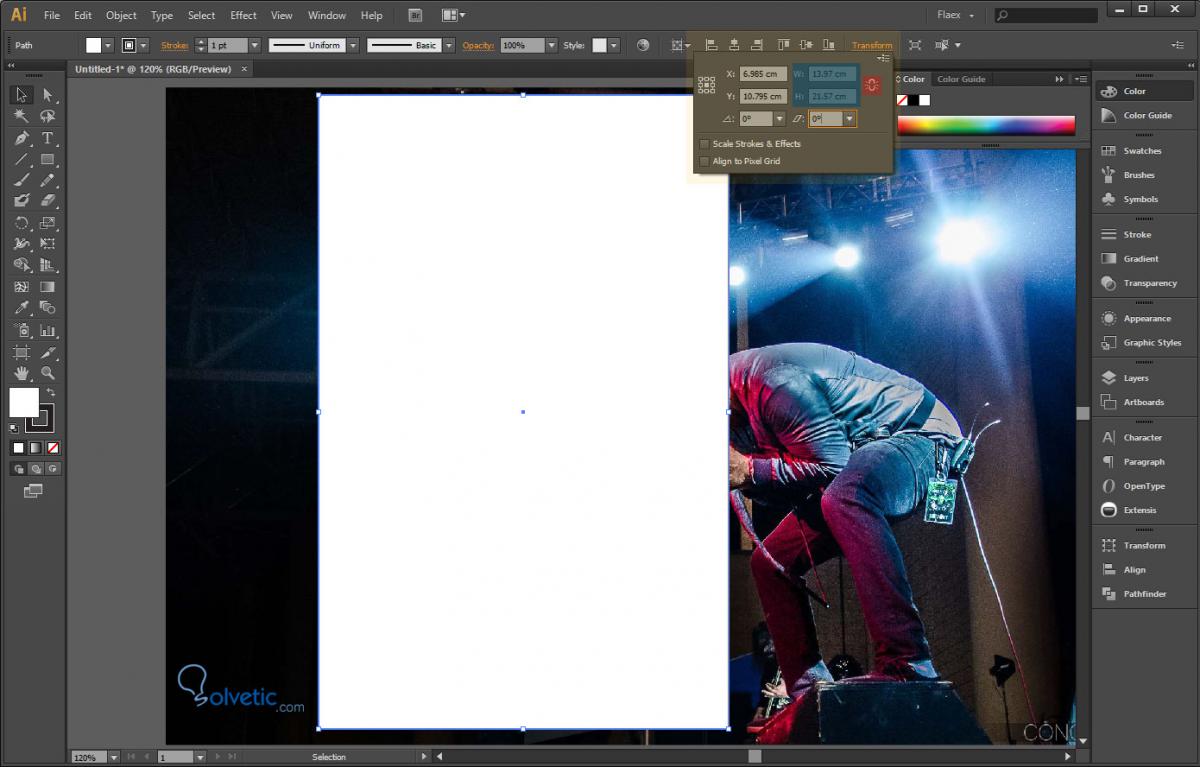Viewport: 1200px width, 767px height.
Task: Open the Object menu
Action: (121, 15)
